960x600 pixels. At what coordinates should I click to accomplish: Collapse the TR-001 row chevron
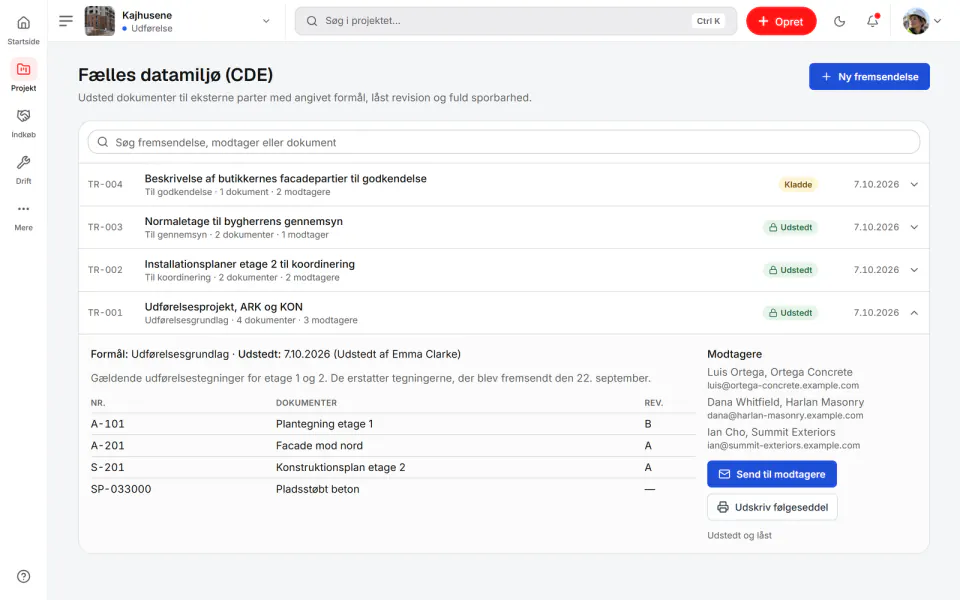tap(914, 313)
